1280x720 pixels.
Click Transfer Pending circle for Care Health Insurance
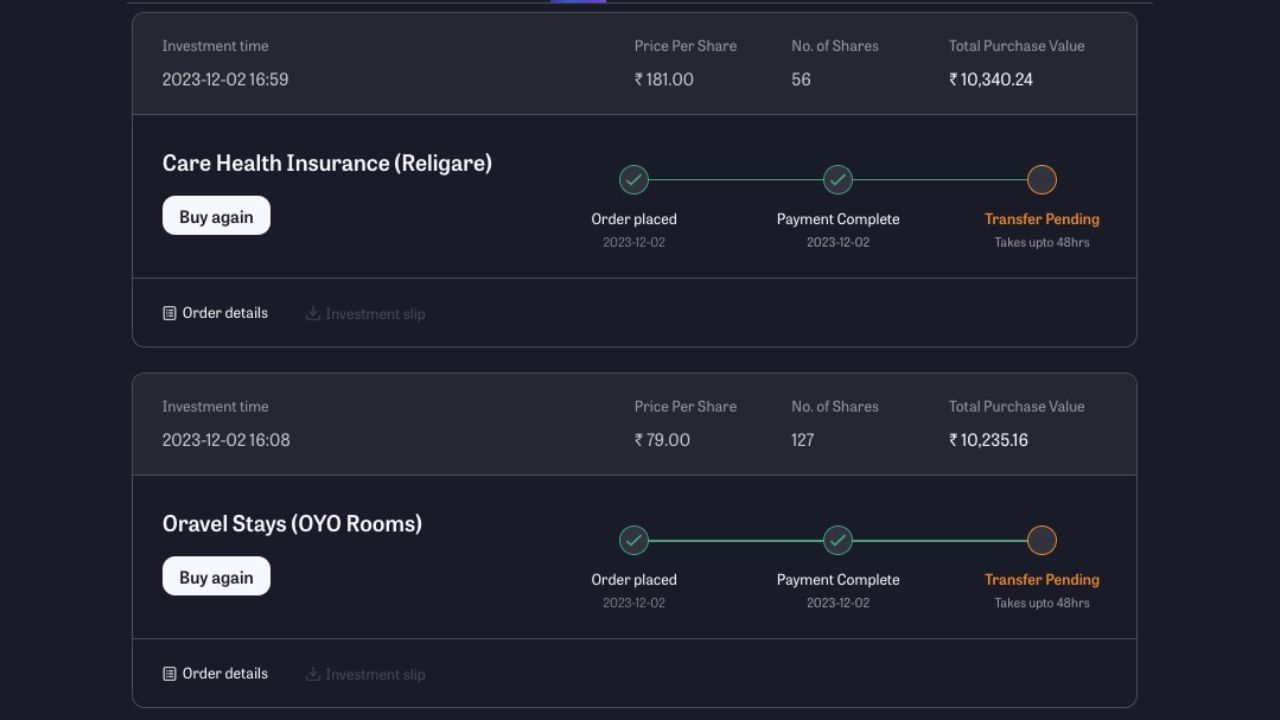pyautogui.click(x=1042, y=180)
